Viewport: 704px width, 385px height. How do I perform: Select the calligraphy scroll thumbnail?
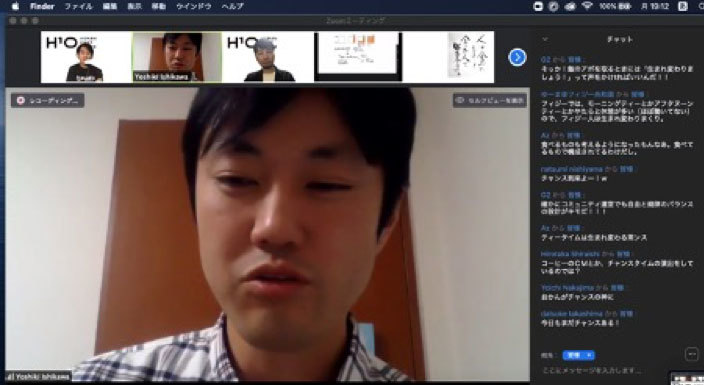pos(449,57)
